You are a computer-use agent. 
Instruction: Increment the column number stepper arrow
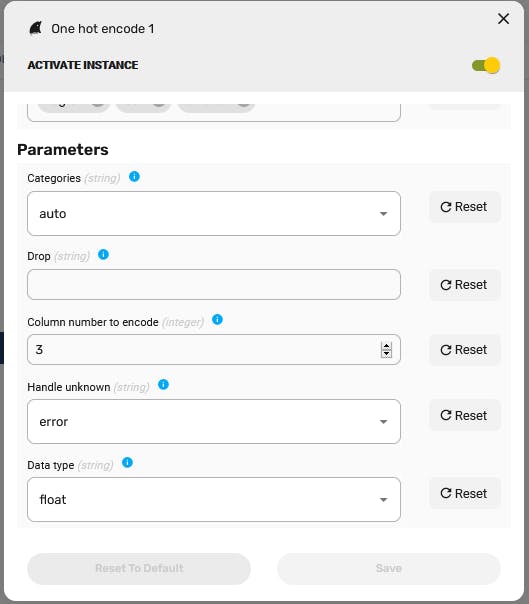[x=386, y=346]
